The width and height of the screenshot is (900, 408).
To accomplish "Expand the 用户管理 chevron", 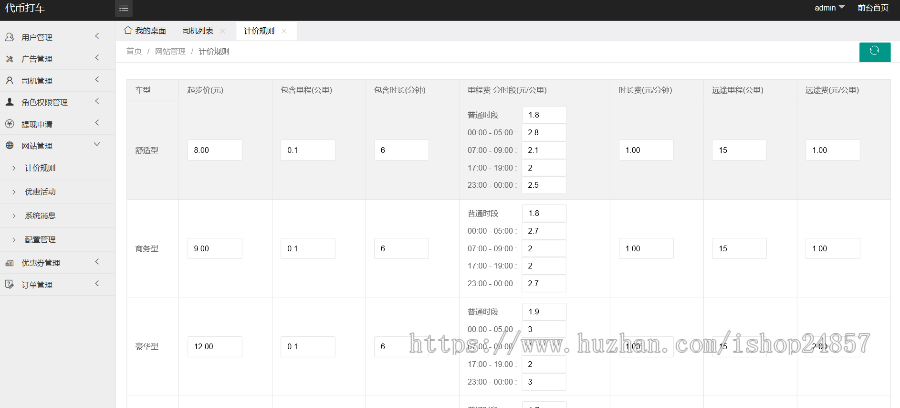I will (97, 36).
